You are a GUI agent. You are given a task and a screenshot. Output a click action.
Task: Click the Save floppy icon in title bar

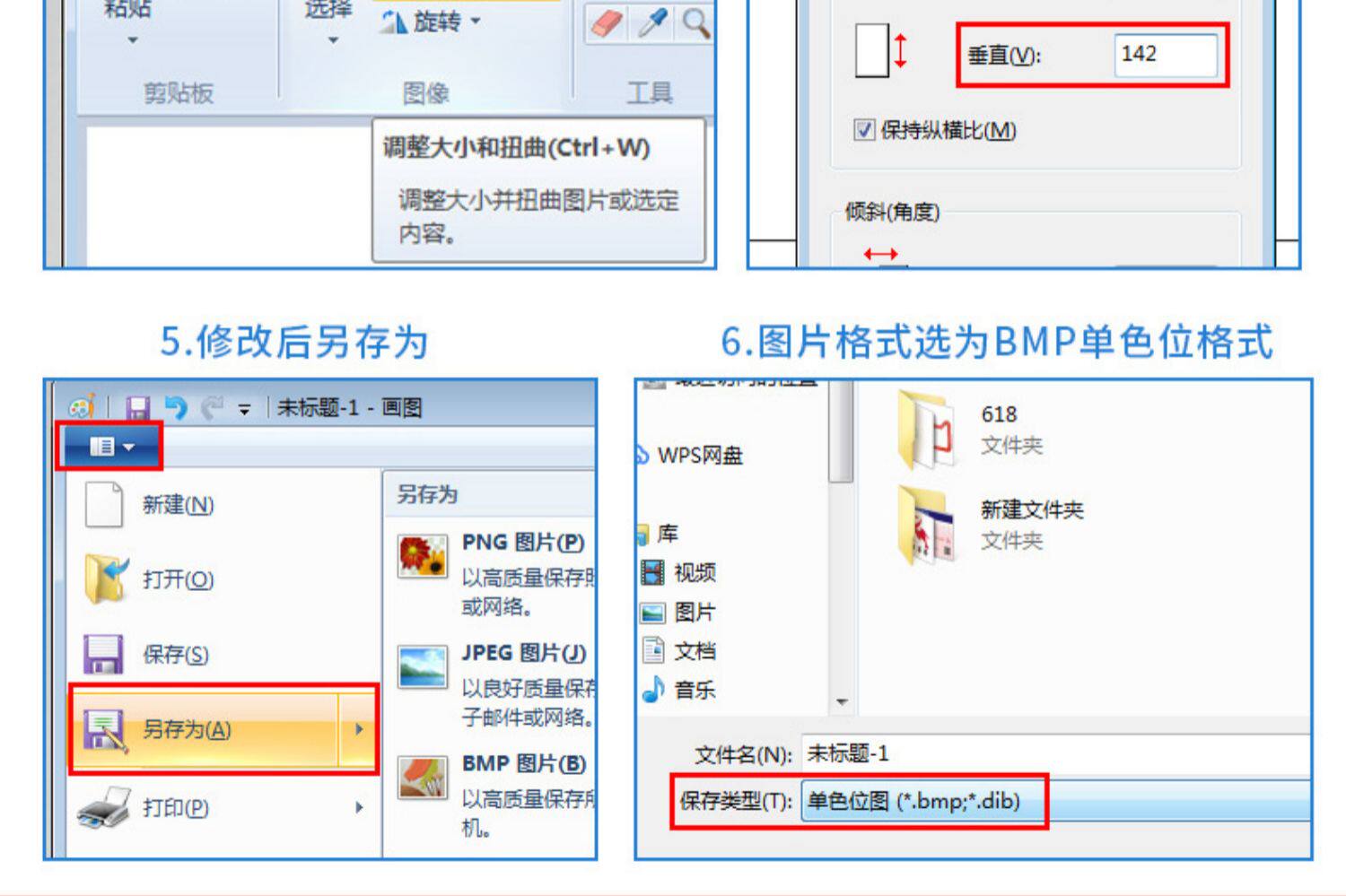(137, 408)
